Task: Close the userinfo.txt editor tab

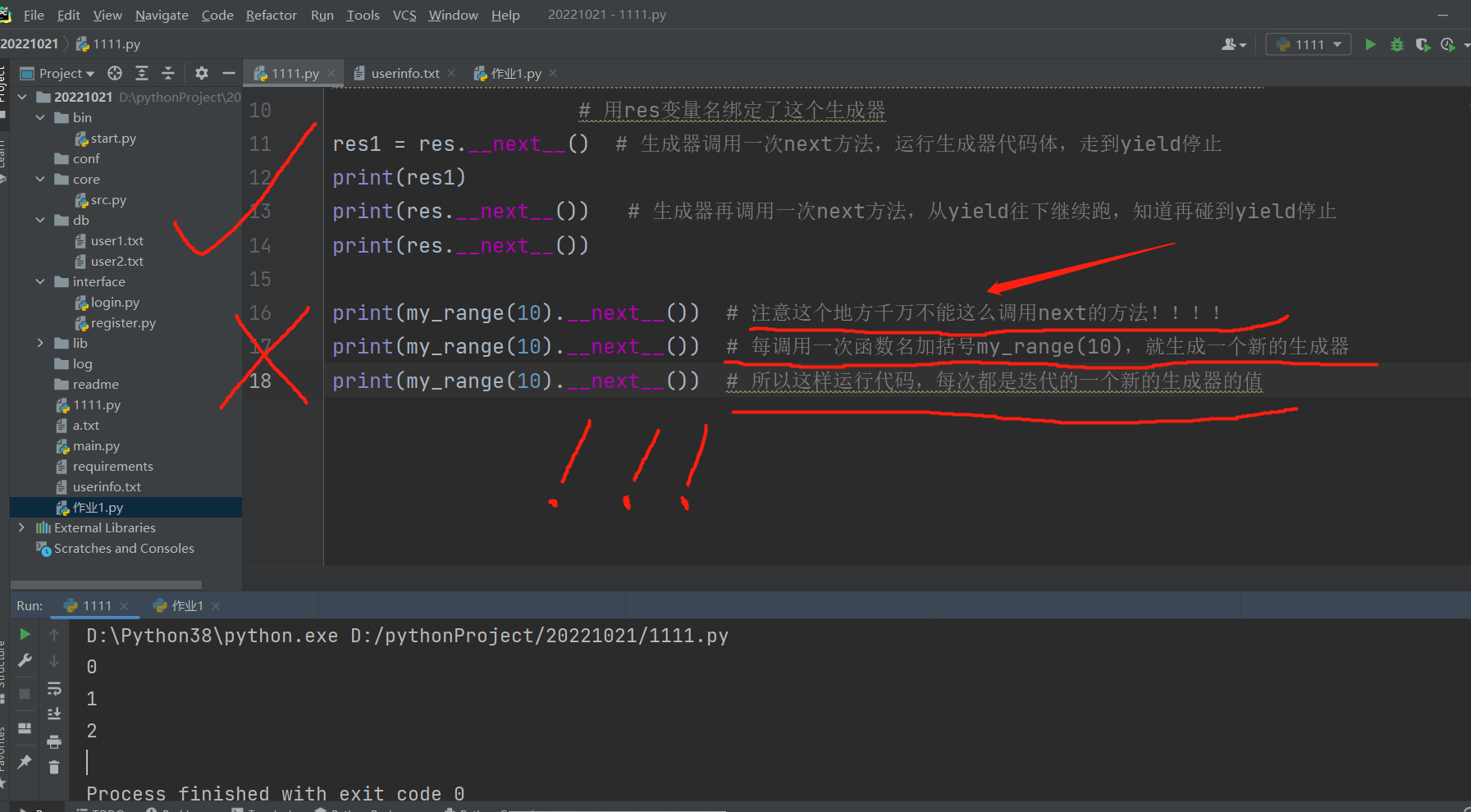Action: point(451,73)
